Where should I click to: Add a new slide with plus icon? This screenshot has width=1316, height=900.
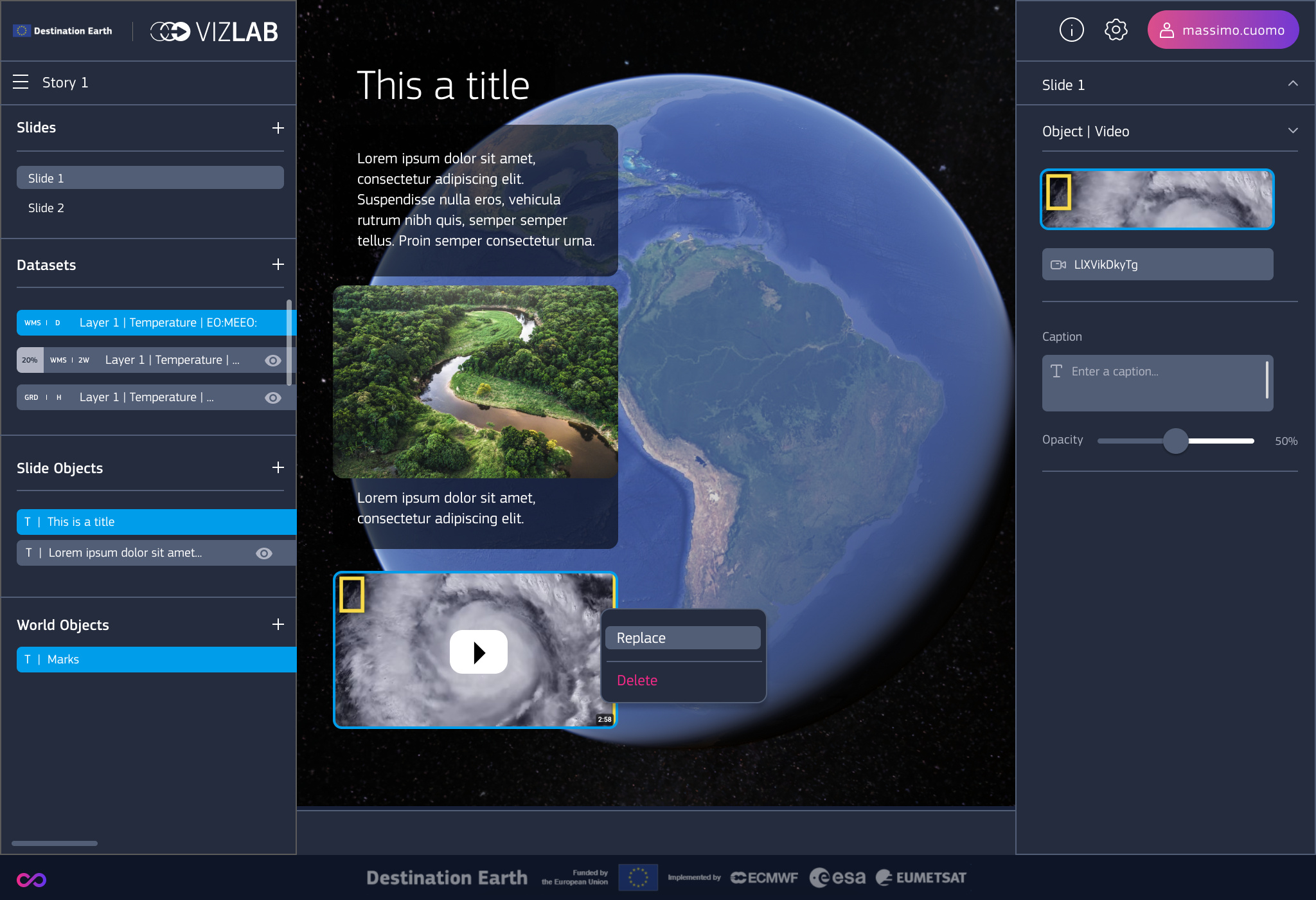278,128
